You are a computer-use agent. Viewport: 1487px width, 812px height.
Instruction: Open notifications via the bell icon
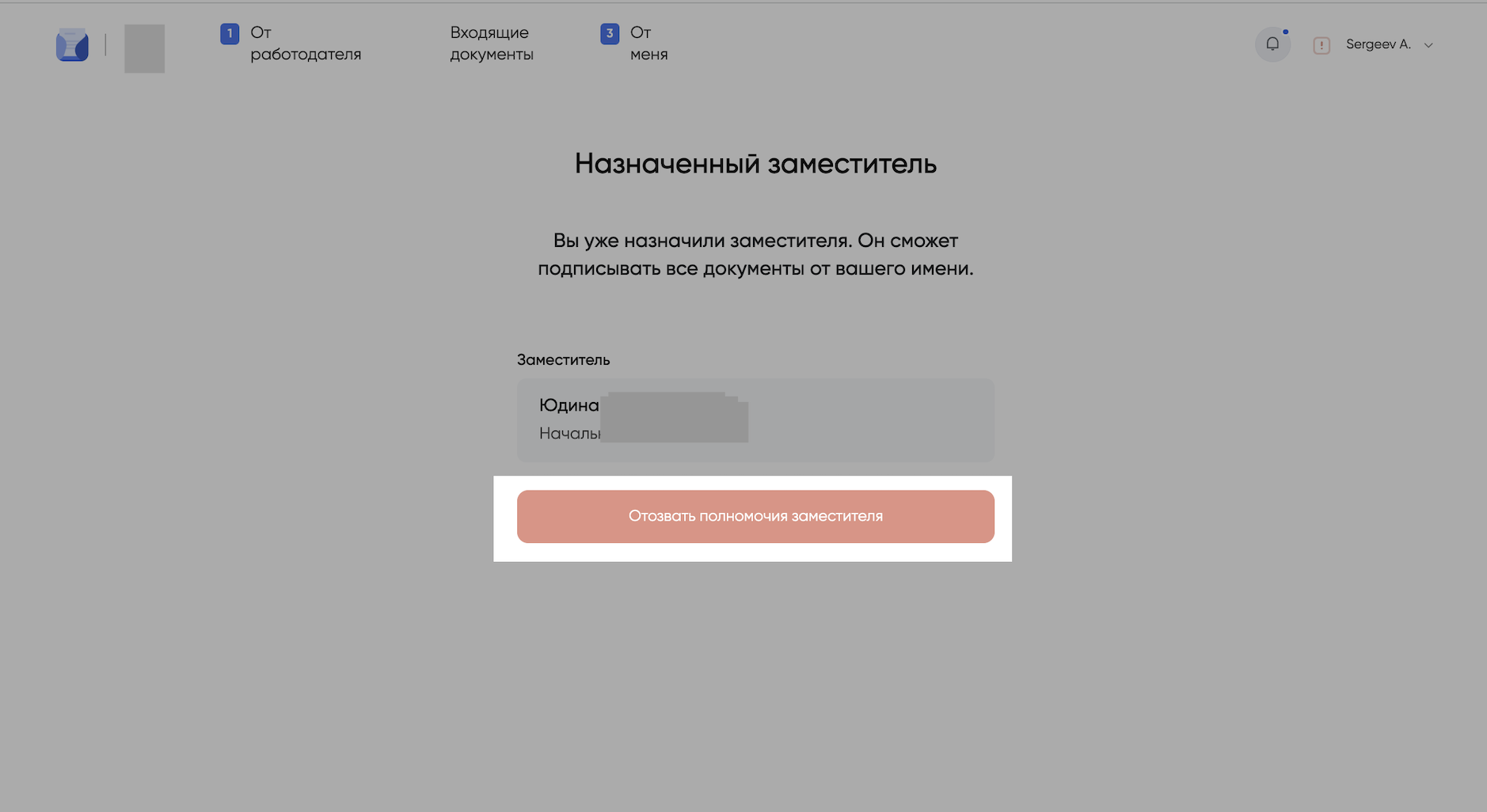[1272, 44]
